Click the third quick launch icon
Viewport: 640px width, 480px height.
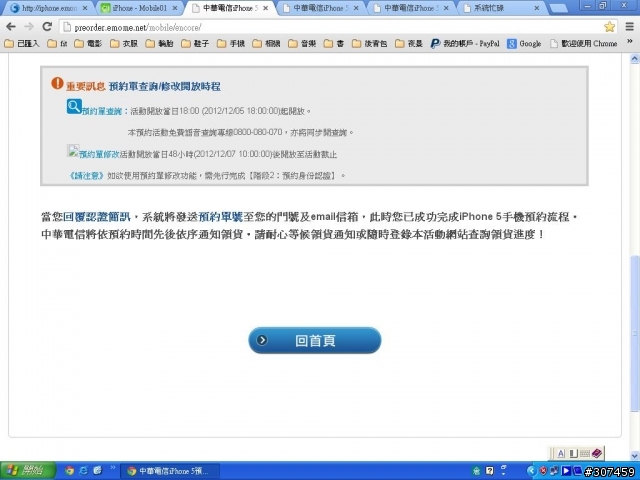[x=98, y=471]
